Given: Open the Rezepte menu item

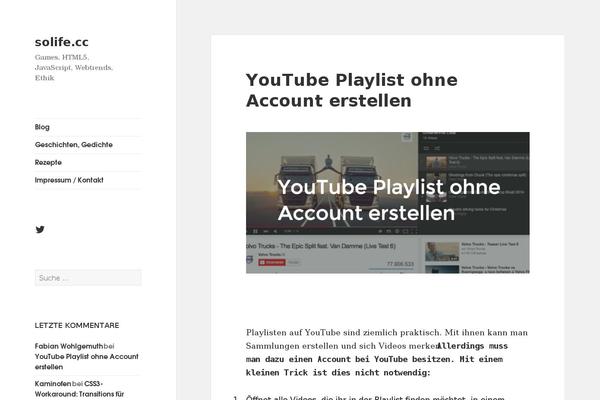Looking at the screenshot, I should tap(48, 162).
